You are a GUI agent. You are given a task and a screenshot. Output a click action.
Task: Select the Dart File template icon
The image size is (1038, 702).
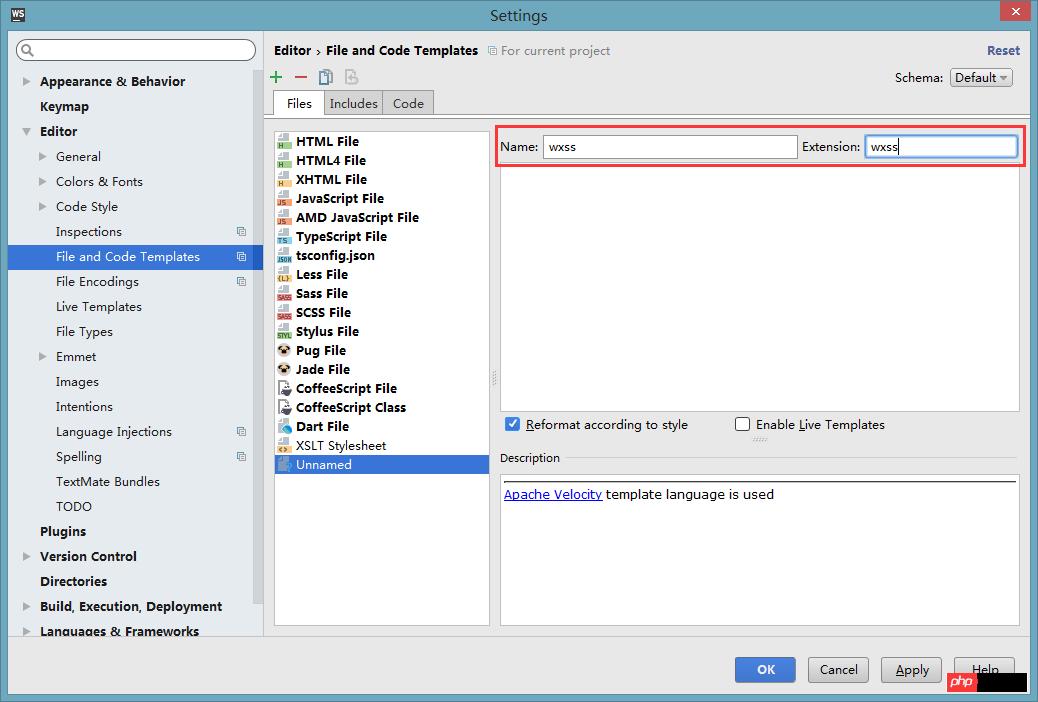284,427
